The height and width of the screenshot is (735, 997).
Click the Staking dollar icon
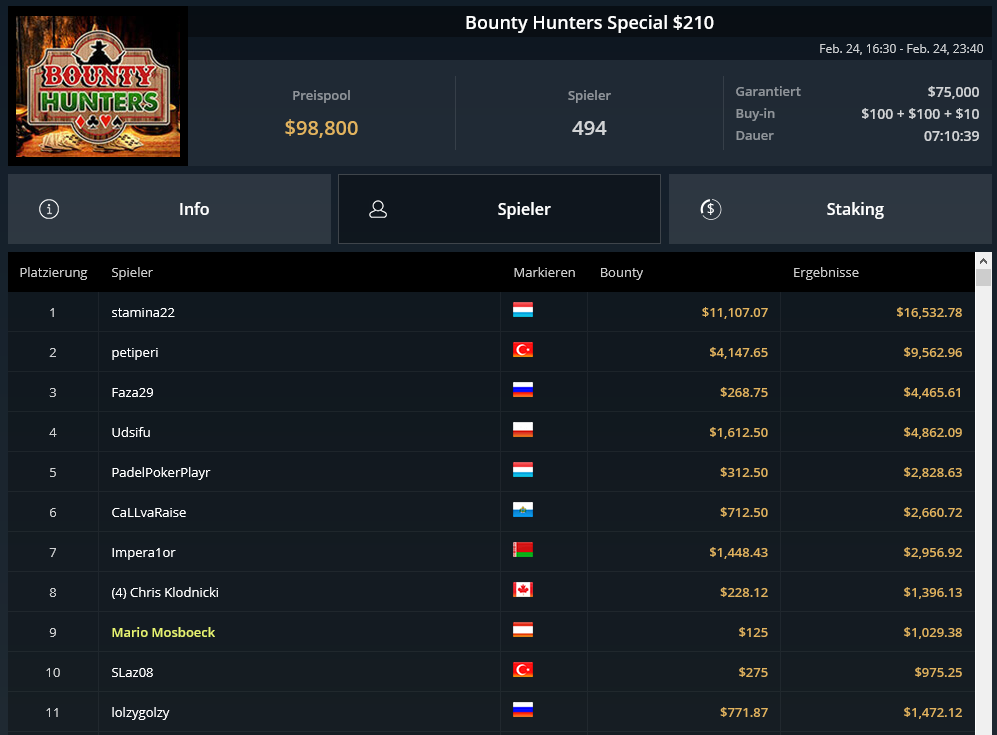tap(710, 209)
